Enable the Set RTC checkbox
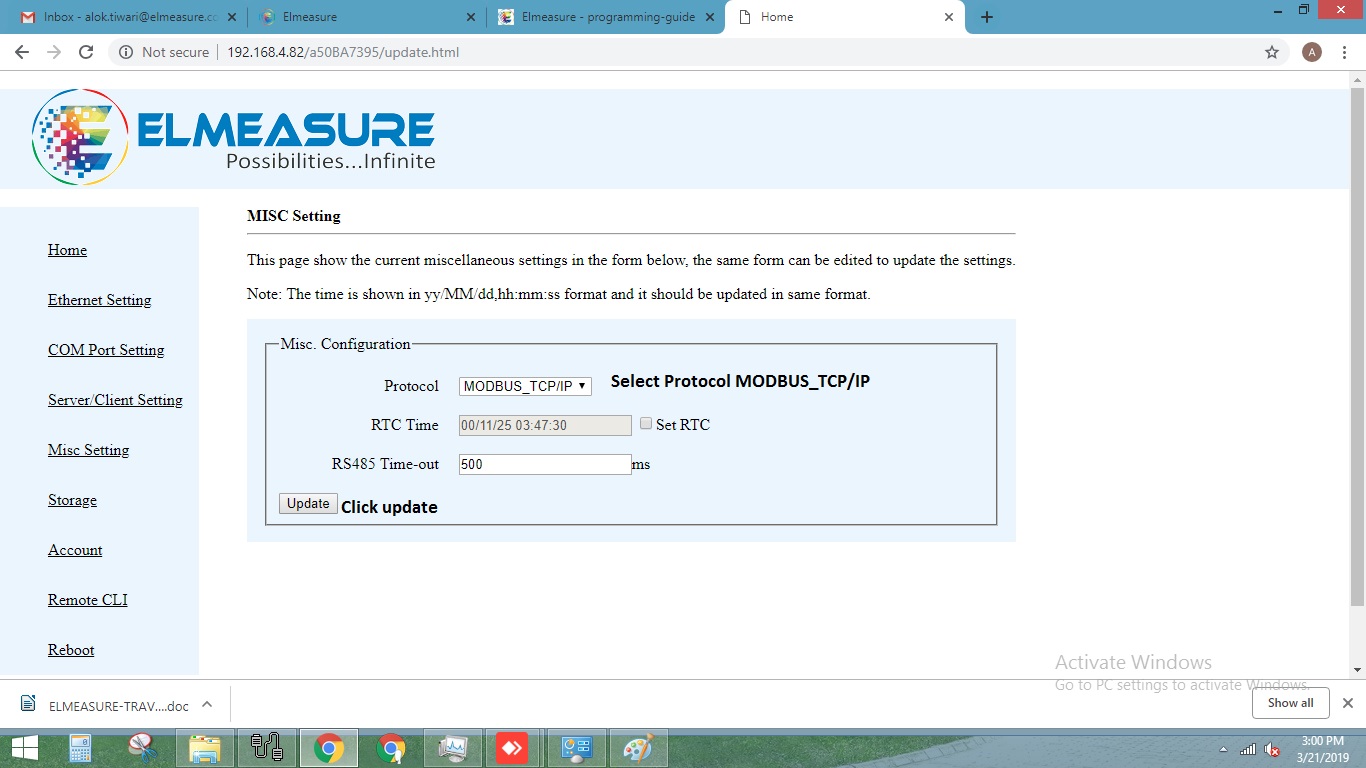This screenshot has height=768, width=1366. 646,423
